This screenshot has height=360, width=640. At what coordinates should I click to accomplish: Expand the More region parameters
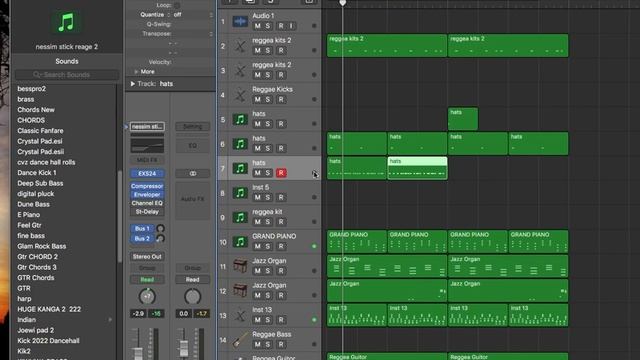click(x=136, y=71)
